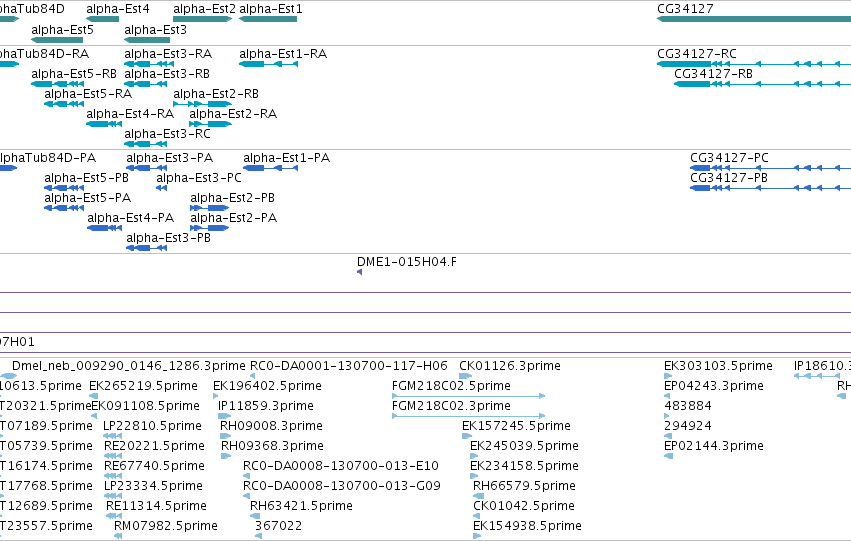Select protein alpha-Est3-PC
Screen dimensions: 851x541
point(161,188)
